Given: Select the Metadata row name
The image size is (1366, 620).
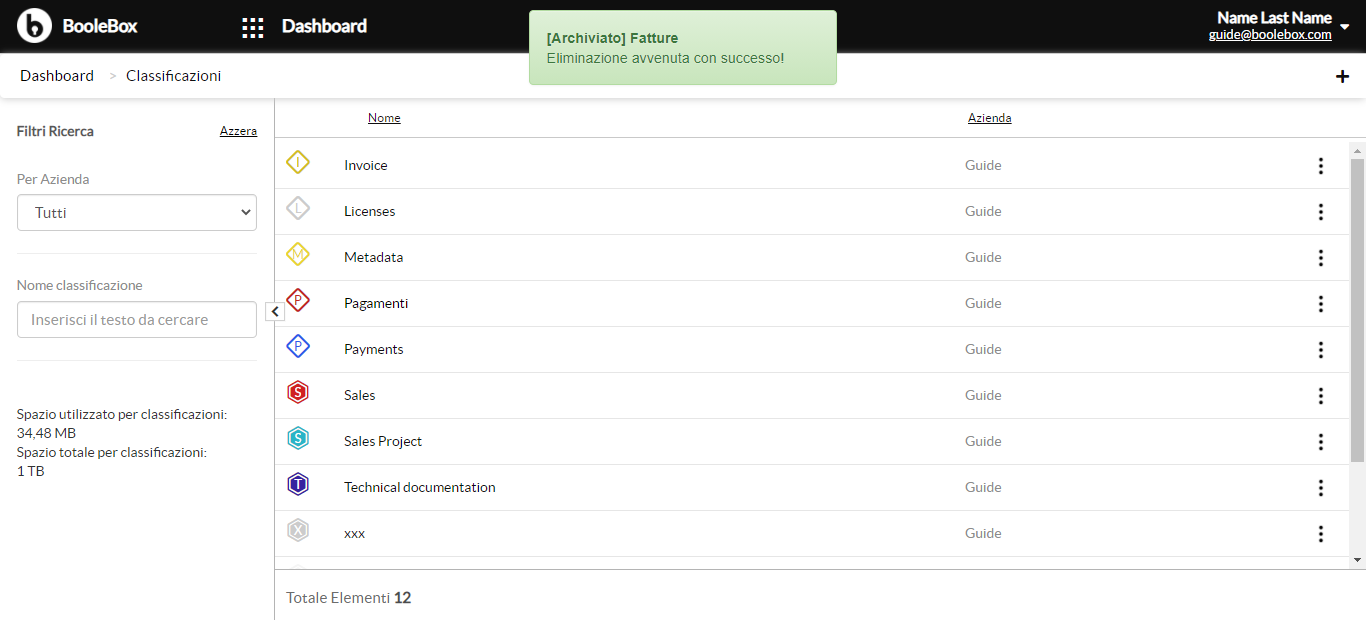Looking at the screenshot, I should coord(373,258).
